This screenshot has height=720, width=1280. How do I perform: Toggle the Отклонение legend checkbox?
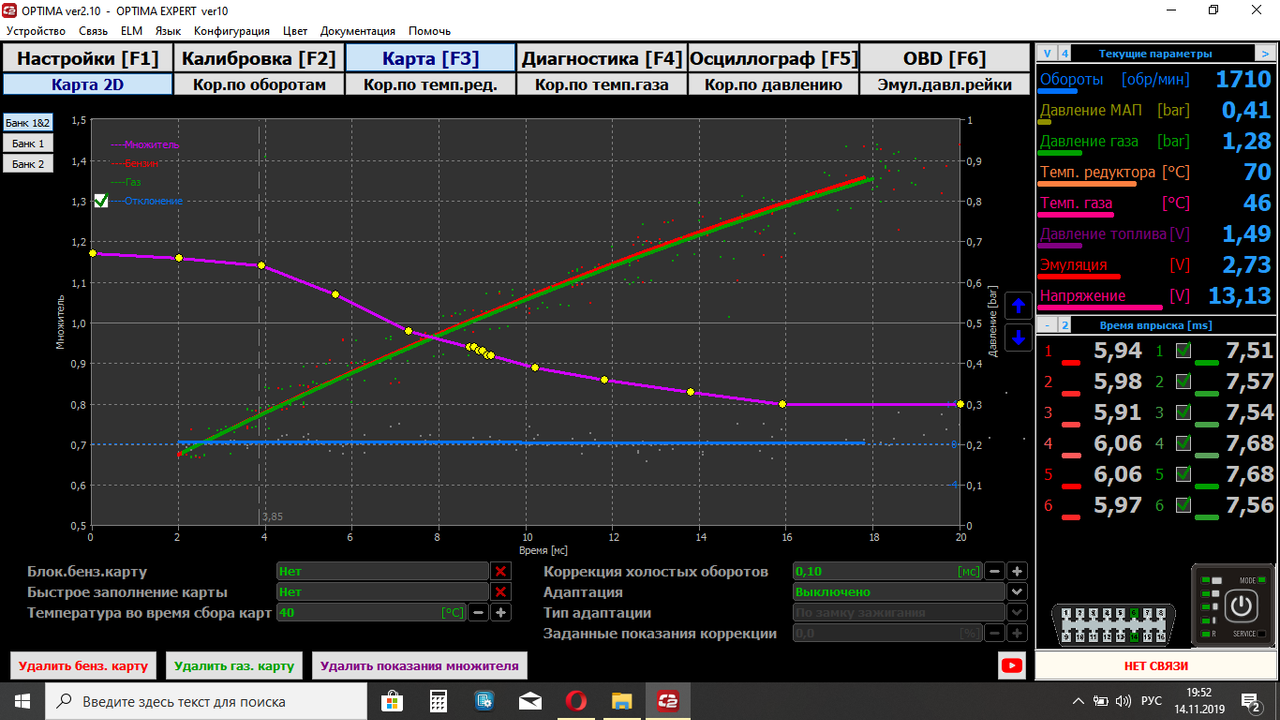(x=101, y=201)
